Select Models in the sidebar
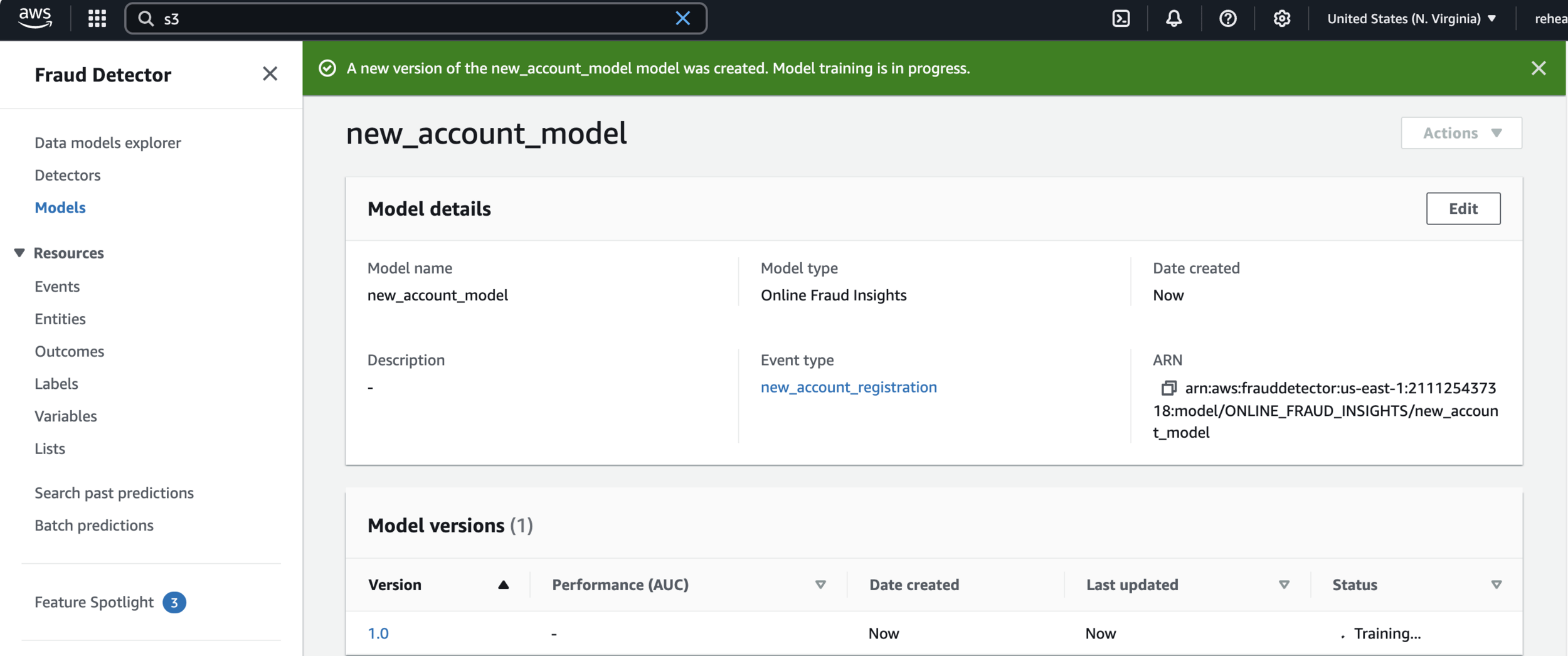This screenshot has width=1568, height=656. click(60, 208)
